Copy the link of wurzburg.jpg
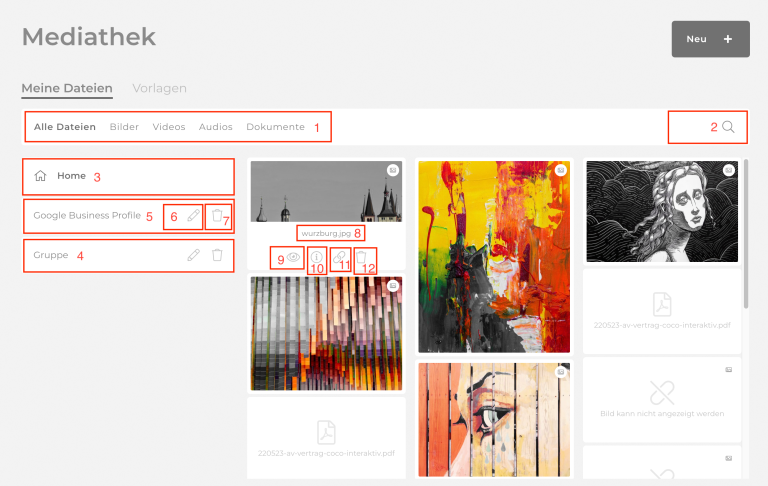This screenshot has height=486, width=768. point(339,257)
